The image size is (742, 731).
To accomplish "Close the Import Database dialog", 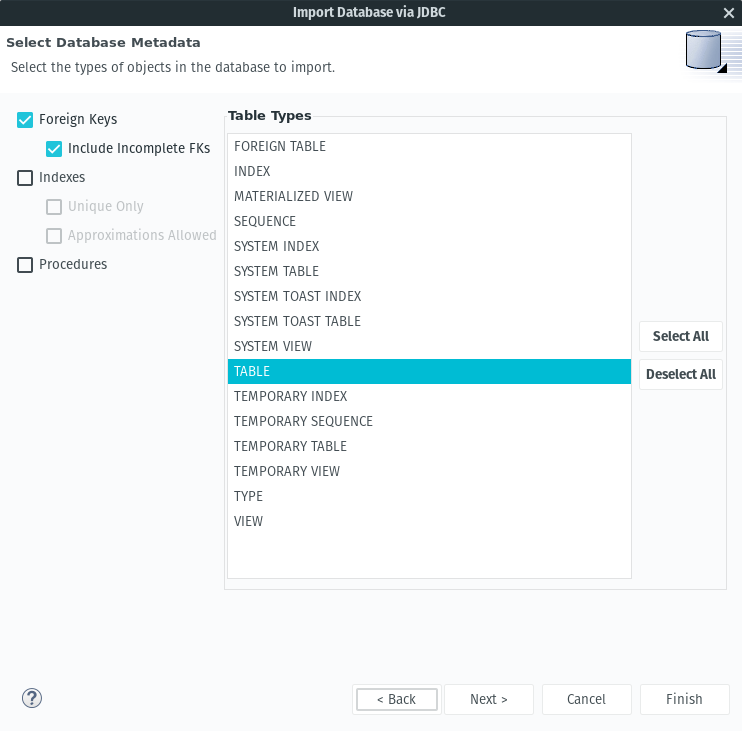I will coord(729,13).
